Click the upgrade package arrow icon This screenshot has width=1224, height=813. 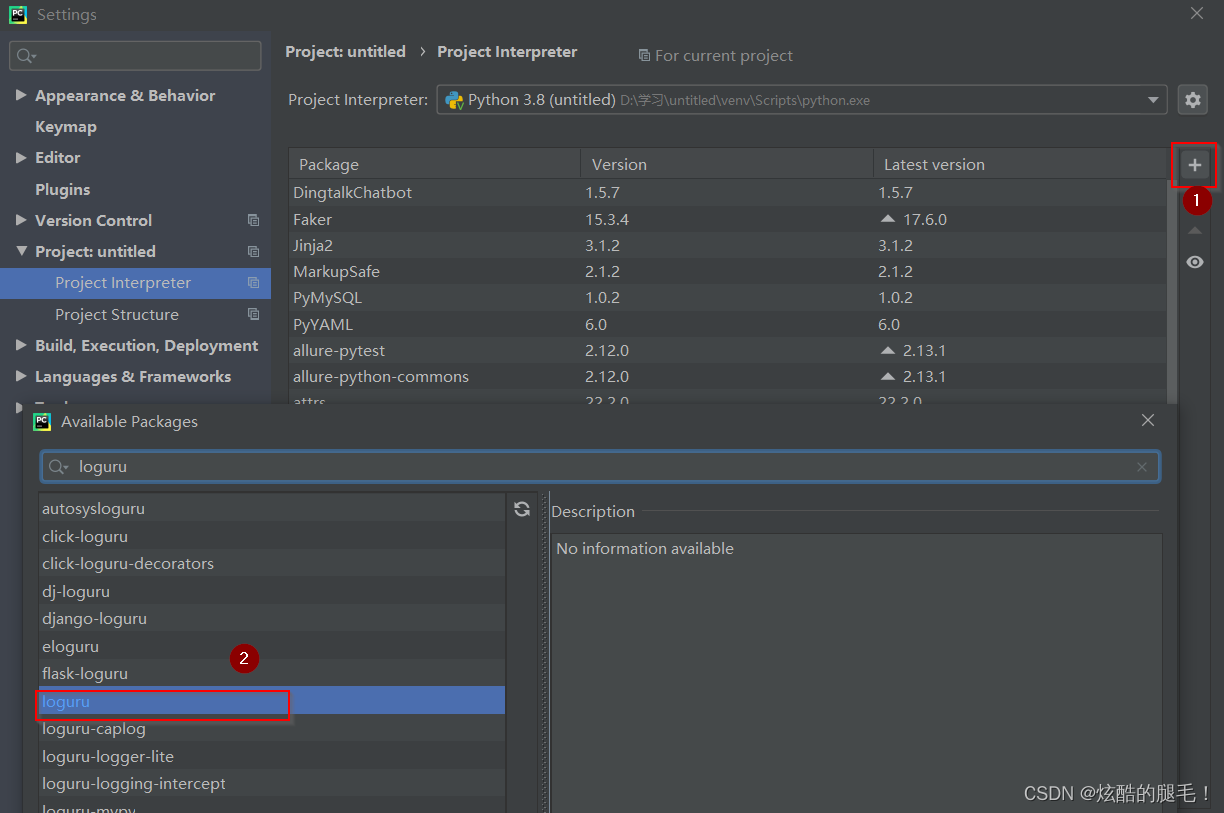pyautogui.click(x=1194, y=230)
